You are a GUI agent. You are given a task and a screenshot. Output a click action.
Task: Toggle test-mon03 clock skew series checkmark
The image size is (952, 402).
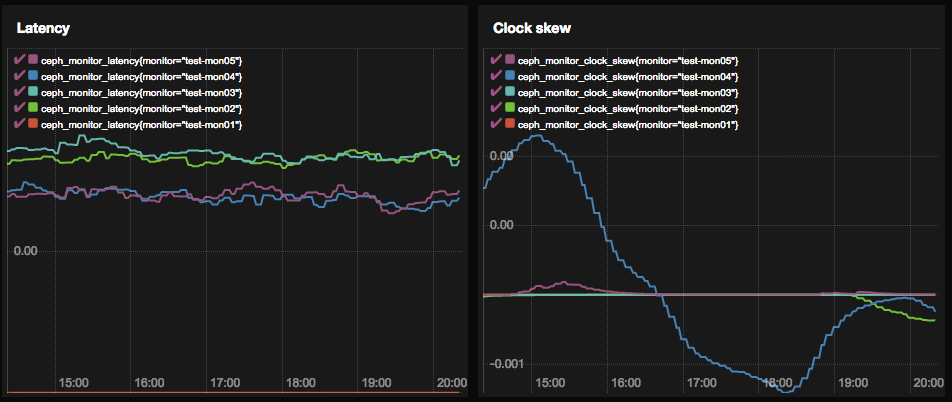(495, 92)
